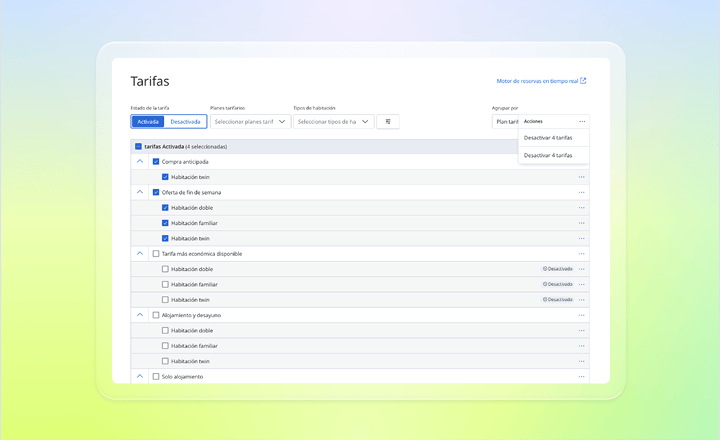
Task: Collapse the Solo alojamiento group chevron
Action: click(140, 376)
